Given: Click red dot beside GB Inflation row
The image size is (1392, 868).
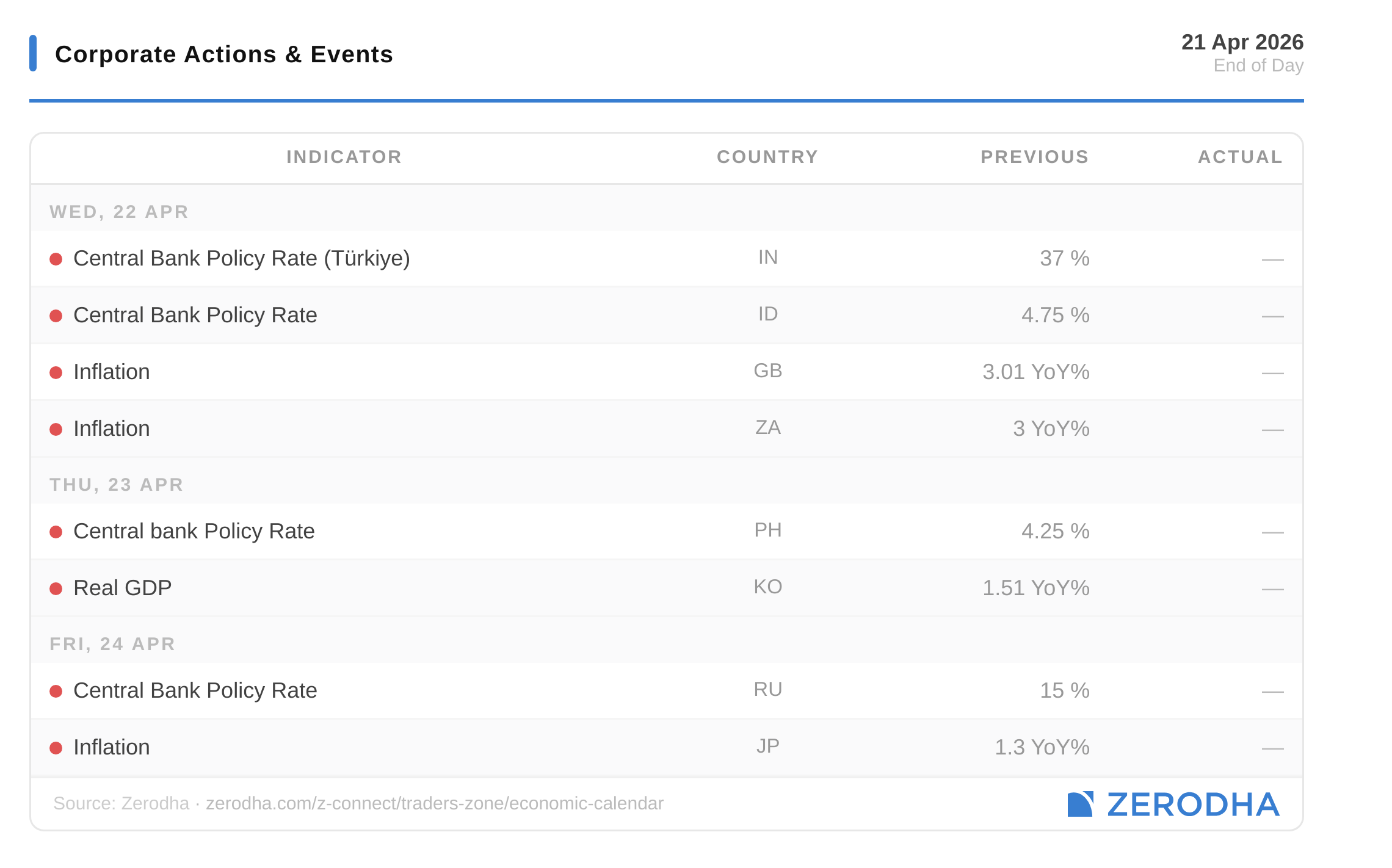Looking at the screenshot, I should point(56,373).
